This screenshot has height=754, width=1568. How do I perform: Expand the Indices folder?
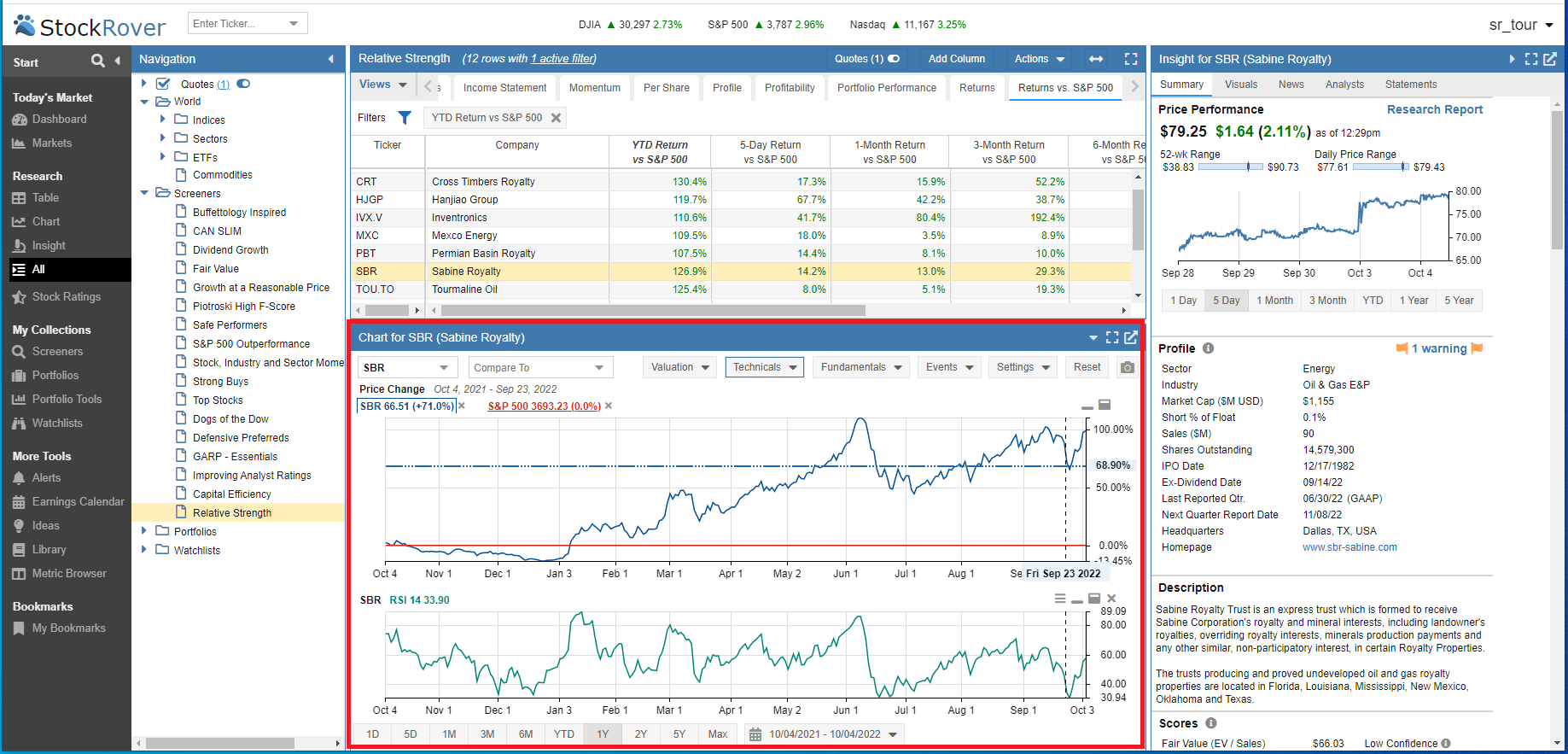(162, 120)
